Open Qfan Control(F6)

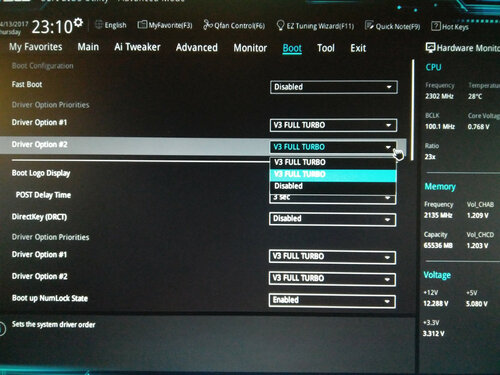[234, 25]
